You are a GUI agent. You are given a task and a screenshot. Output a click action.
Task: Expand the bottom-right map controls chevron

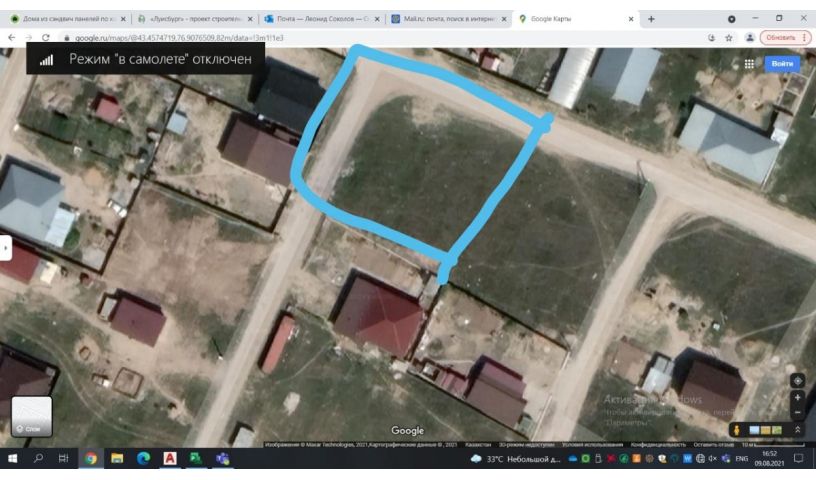pyautogui.click(x=797, y=429)
